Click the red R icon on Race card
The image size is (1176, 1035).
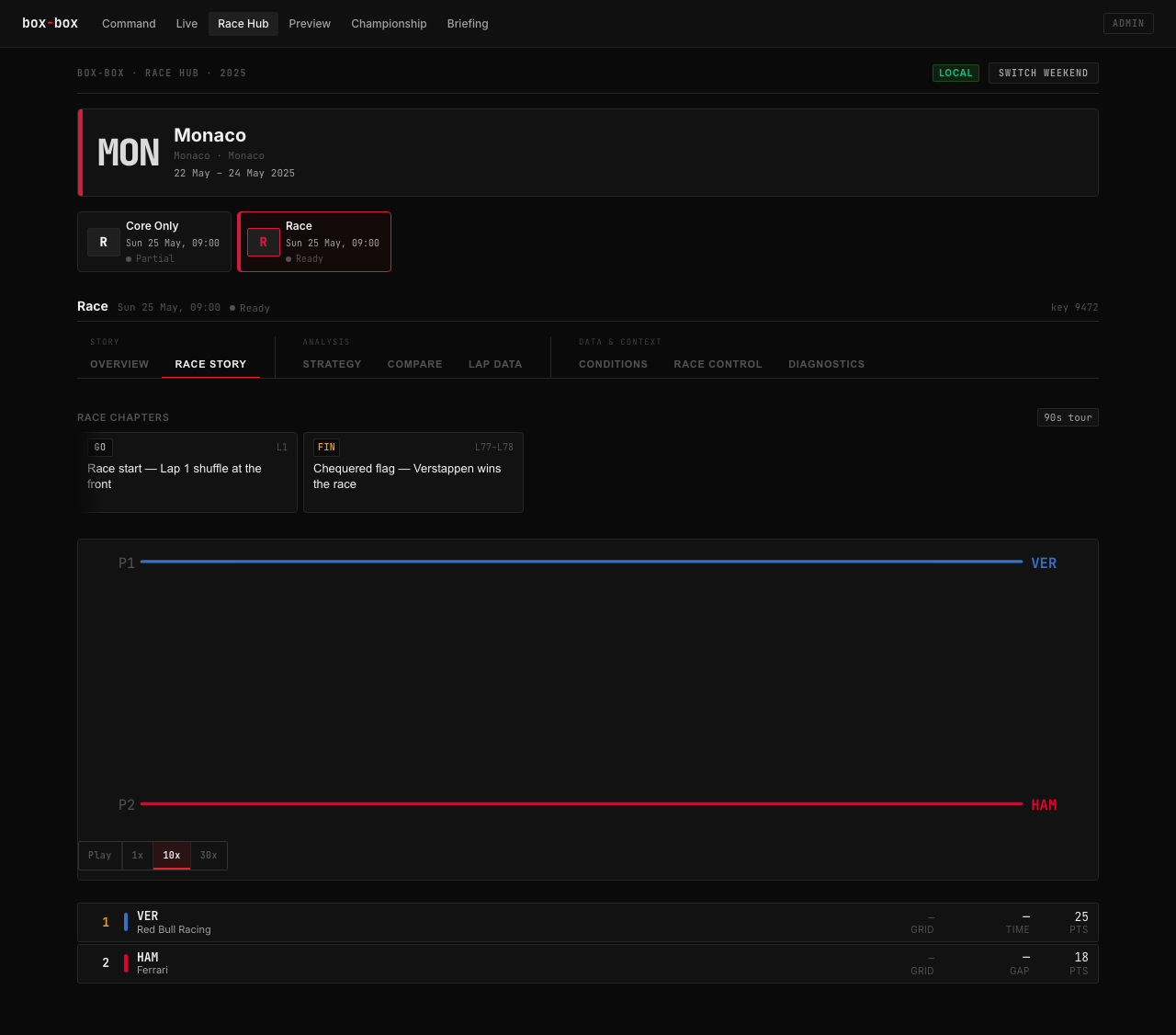click(264, 242)
